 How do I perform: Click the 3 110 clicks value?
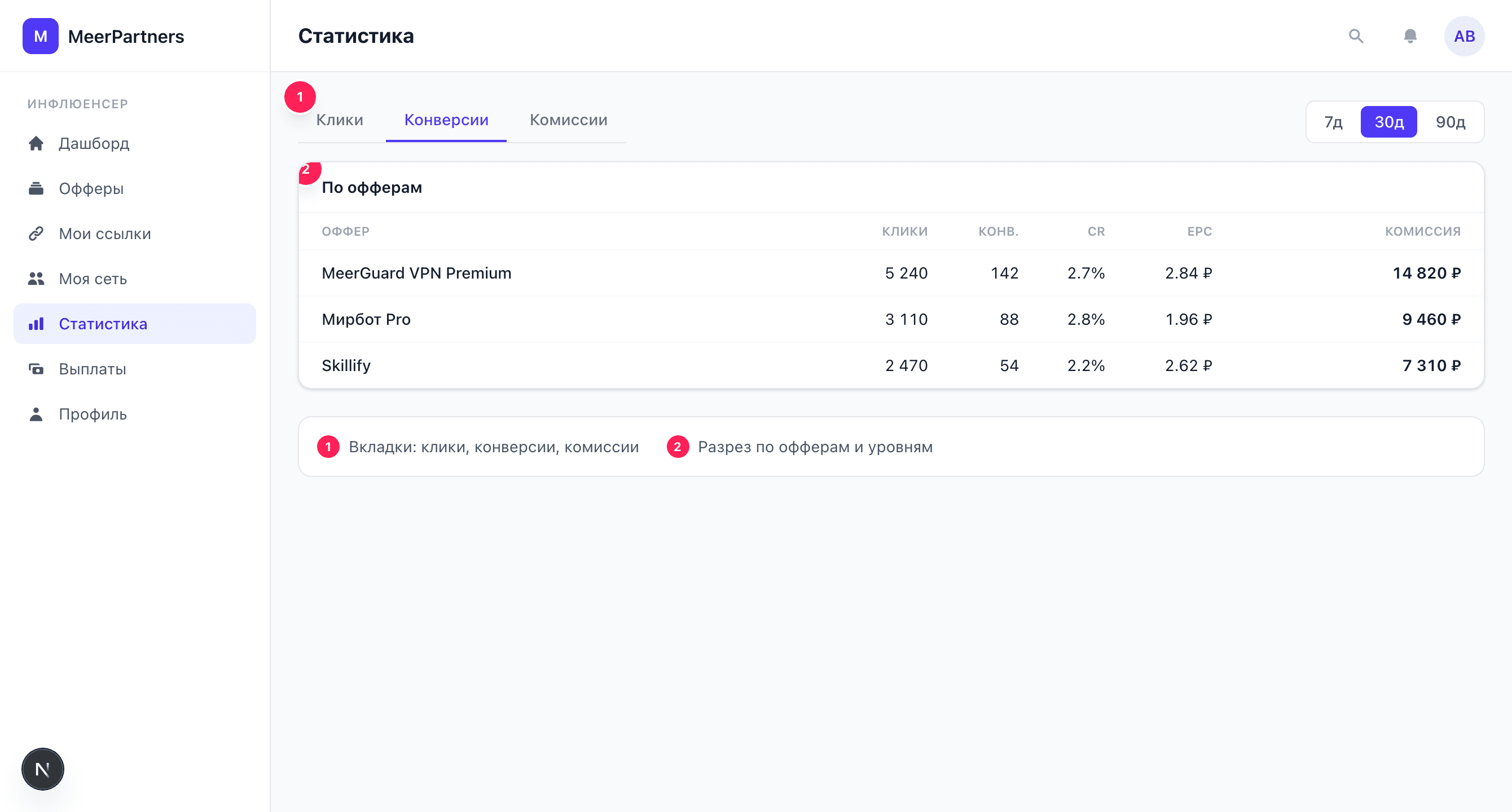[906, 319]
